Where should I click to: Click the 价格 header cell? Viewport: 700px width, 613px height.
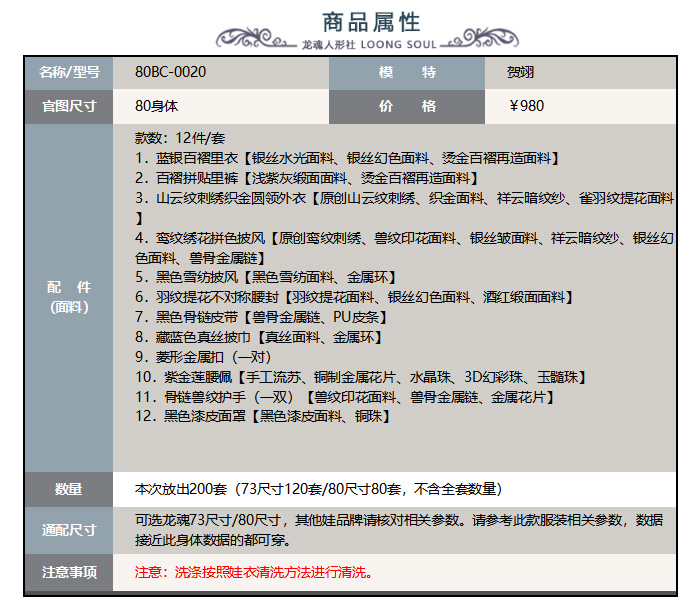tap(407, 106)
